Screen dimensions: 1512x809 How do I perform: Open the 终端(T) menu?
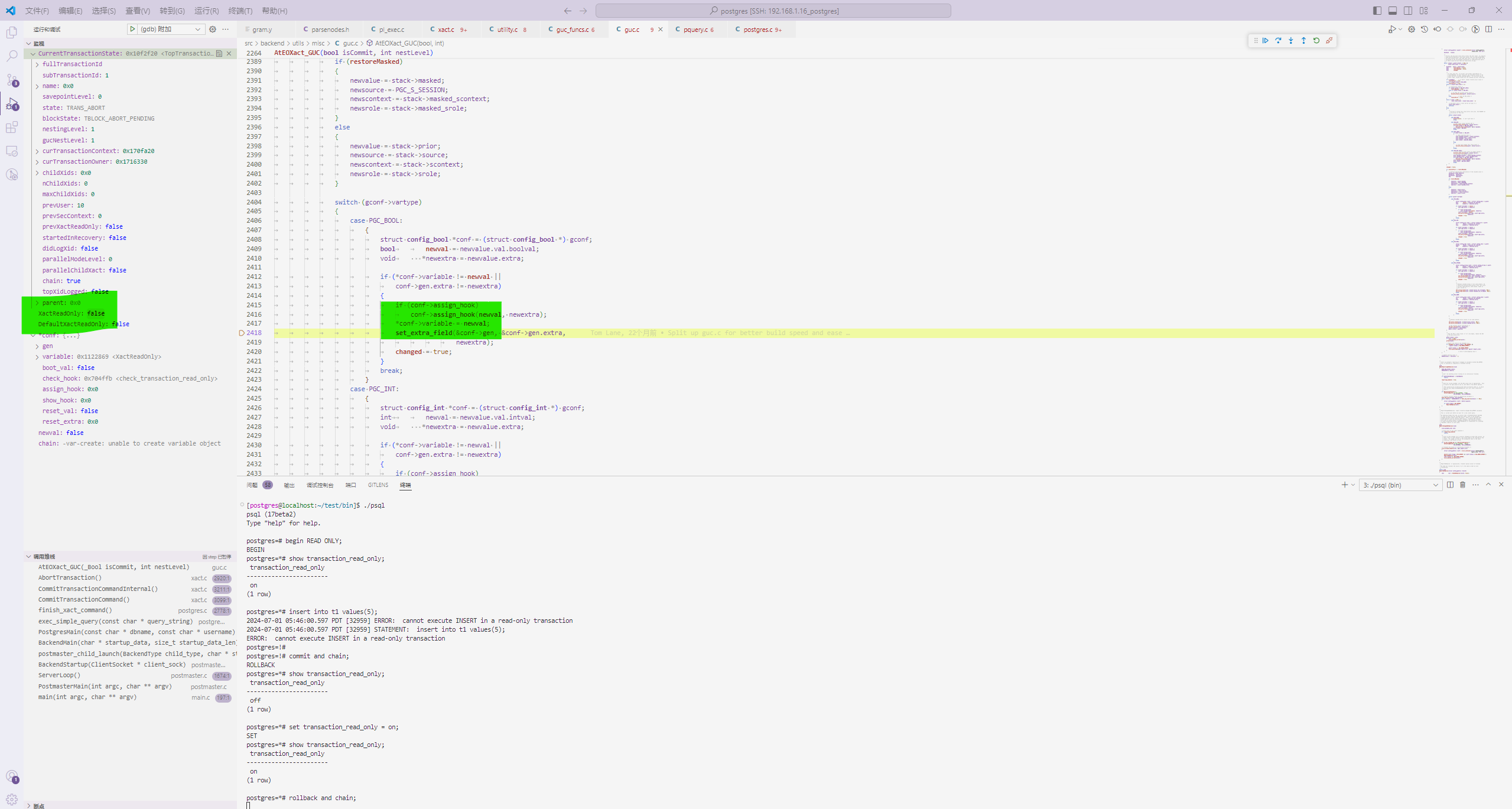(240, 11)
